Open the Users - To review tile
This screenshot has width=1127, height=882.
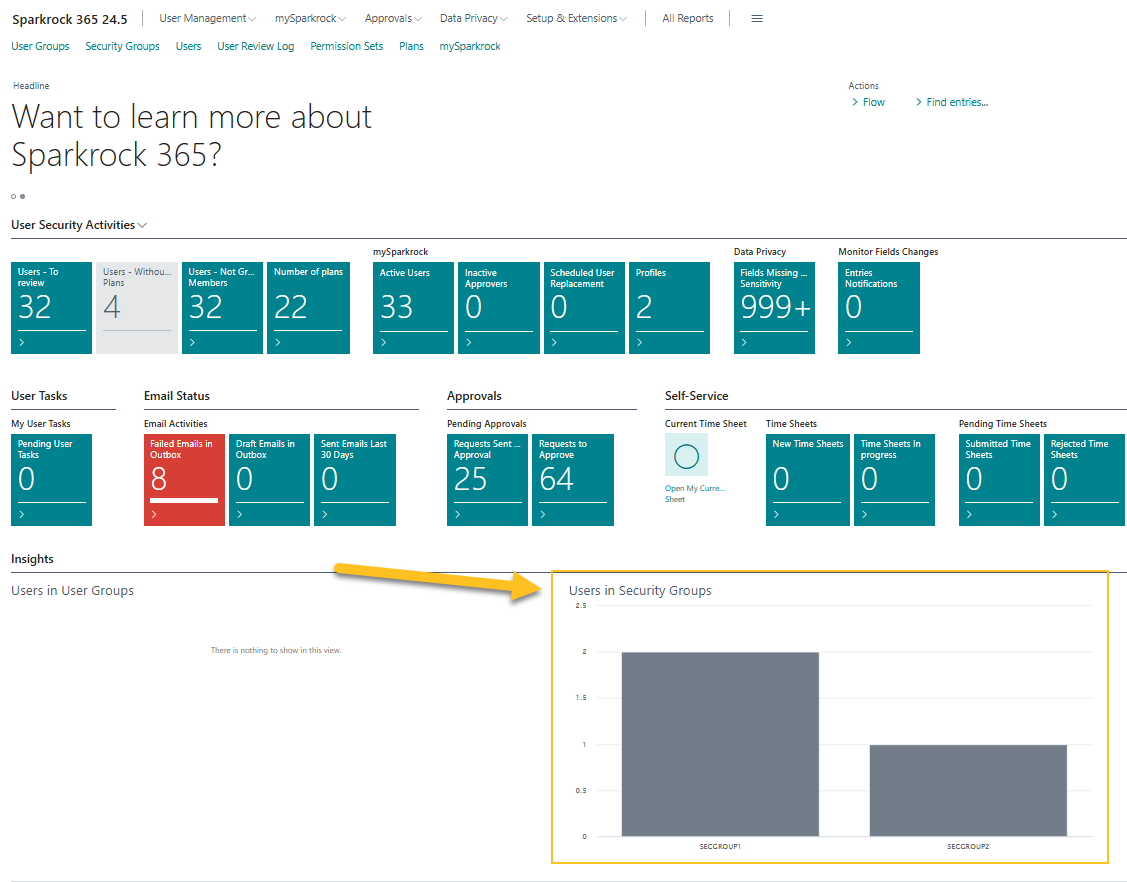pos(51,308)
